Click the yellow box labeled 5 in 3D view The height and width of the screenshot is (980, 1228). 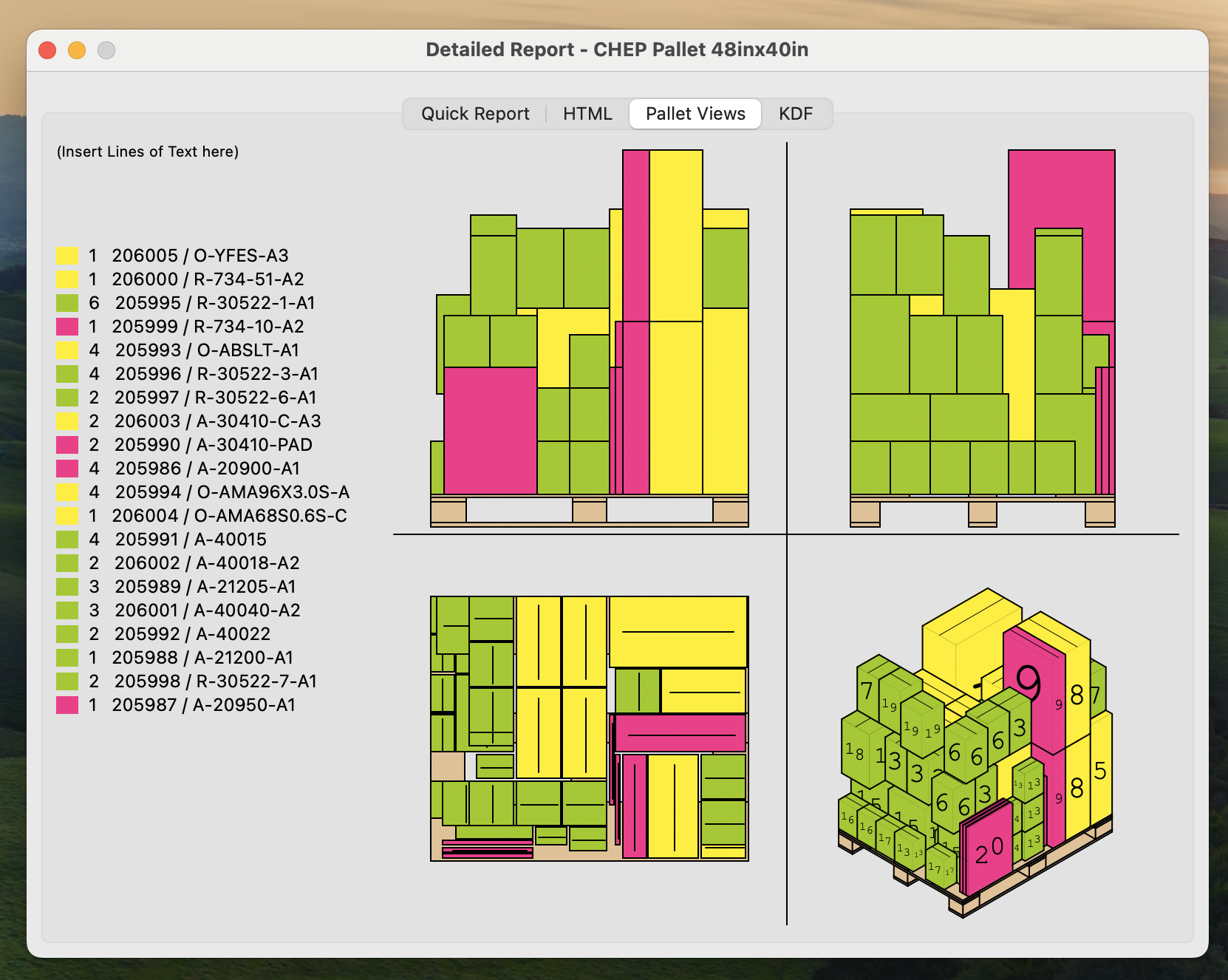pyautogui.click(x=1100, y=771)
